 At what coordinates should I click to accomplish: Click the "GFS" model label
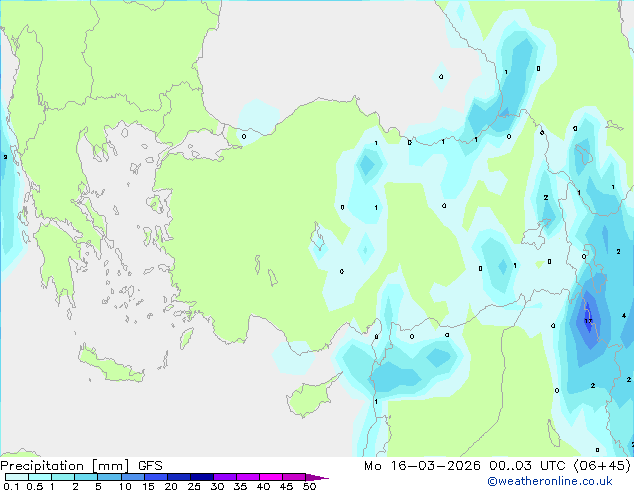150,466
